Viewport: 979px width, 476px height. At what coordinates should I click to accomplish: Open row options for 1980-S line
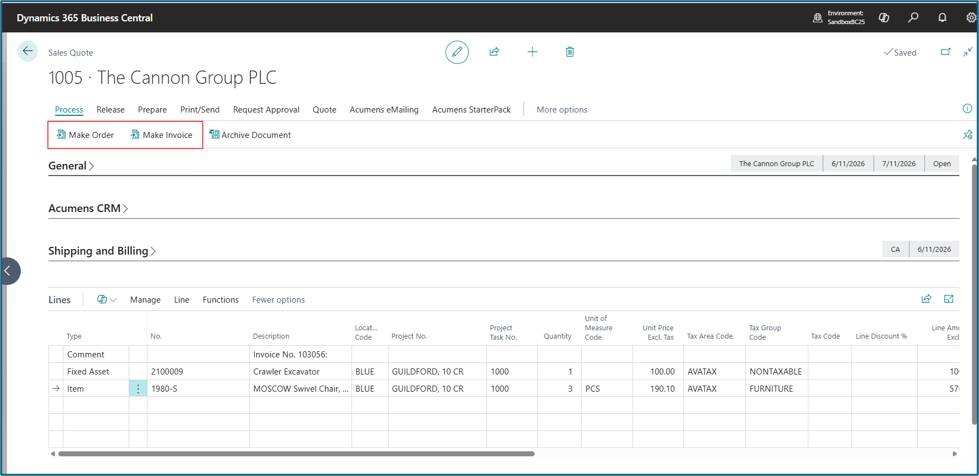138,389
